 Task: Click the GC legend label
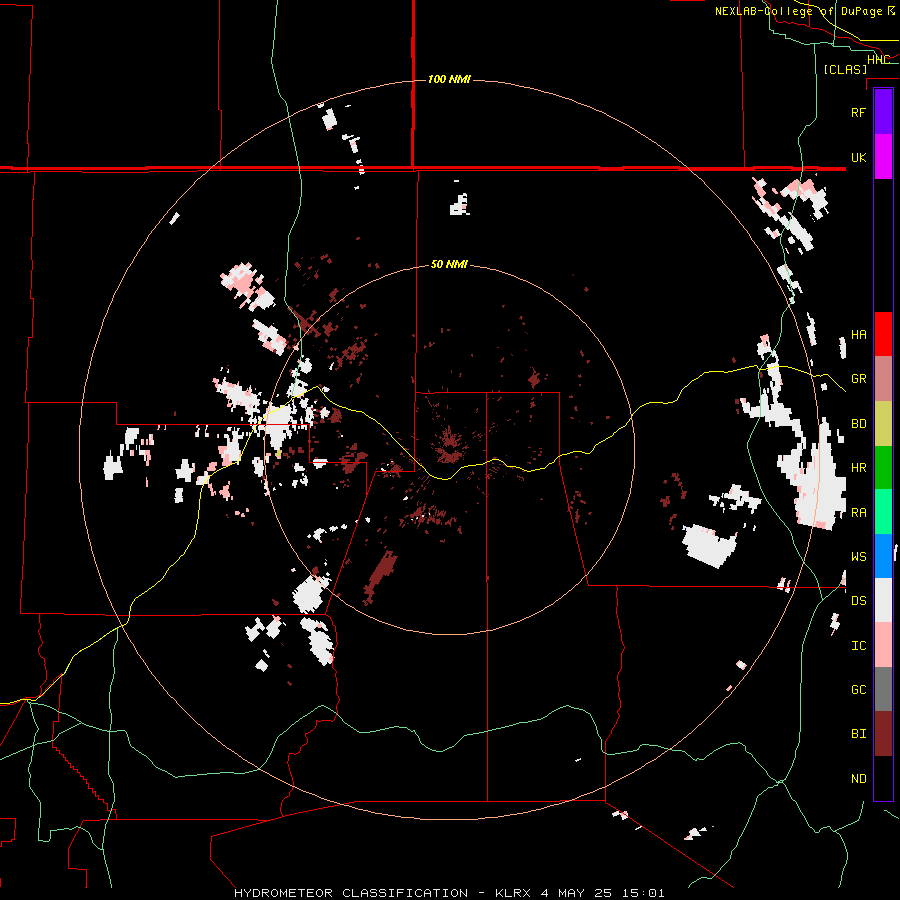point(858,690)
